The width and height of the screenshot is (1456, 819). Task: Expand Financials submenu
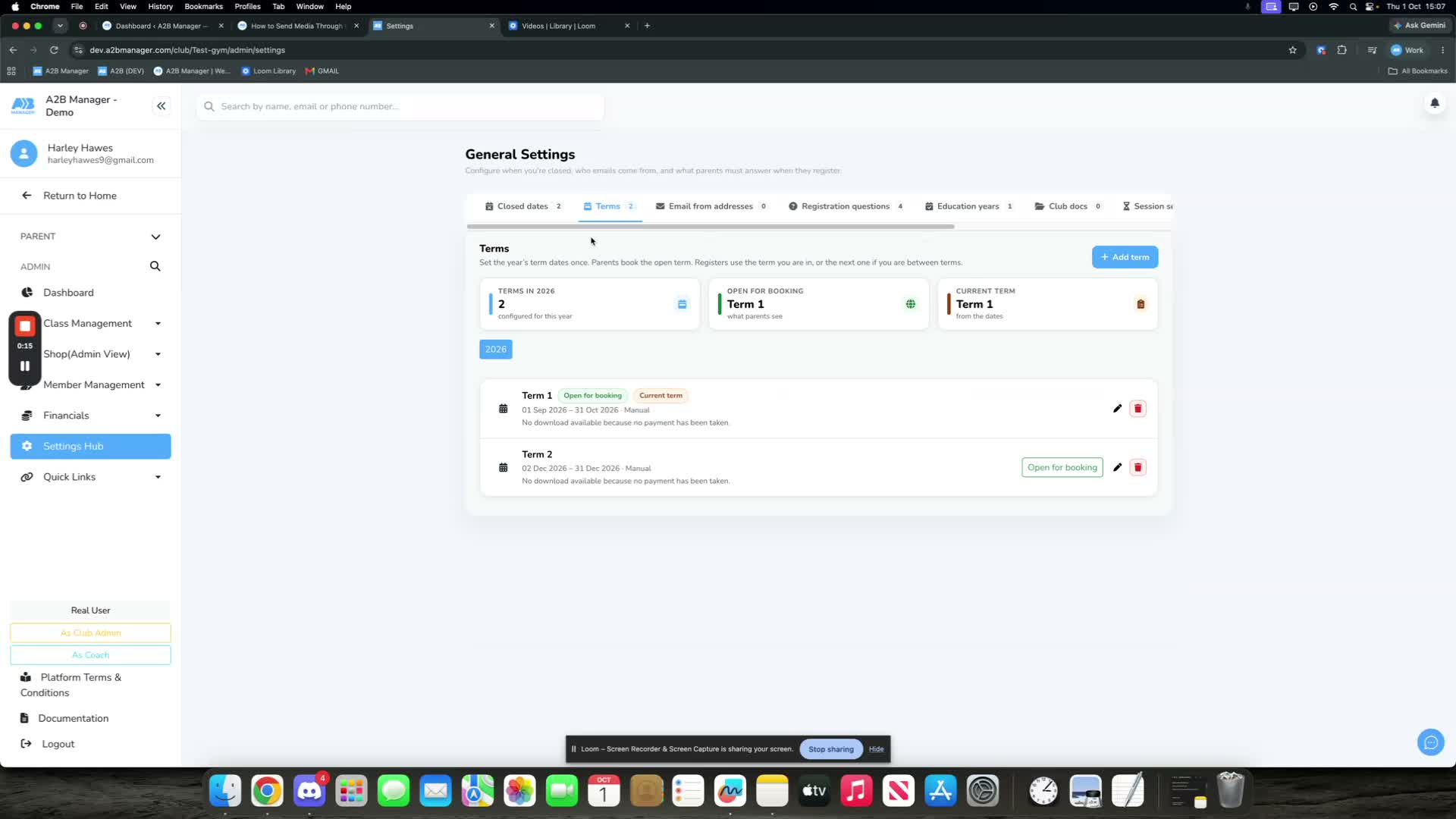158,416
